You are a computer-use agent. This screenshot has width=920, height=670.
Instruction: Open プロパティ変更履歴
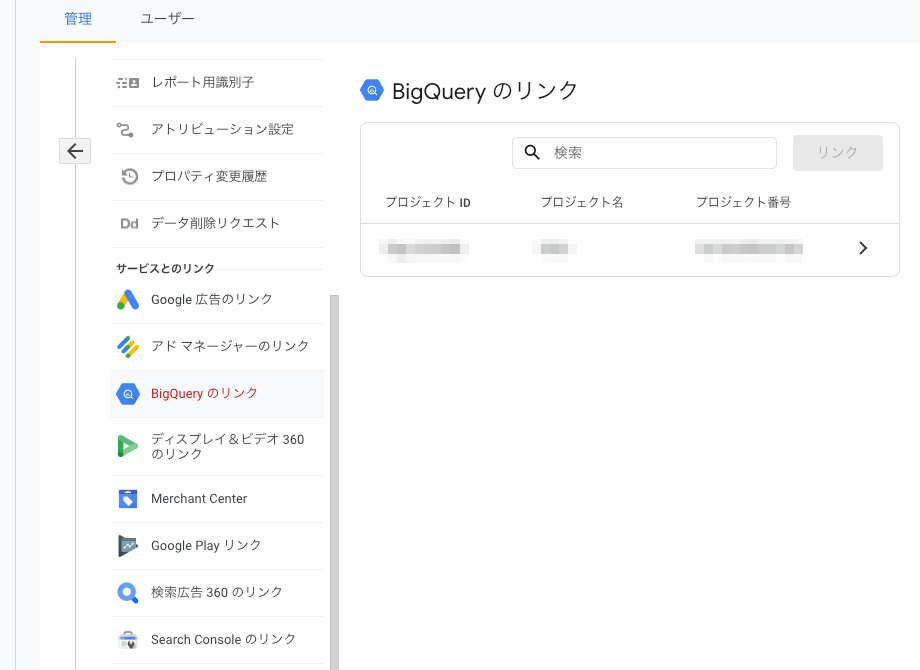(x=217, y=177)
